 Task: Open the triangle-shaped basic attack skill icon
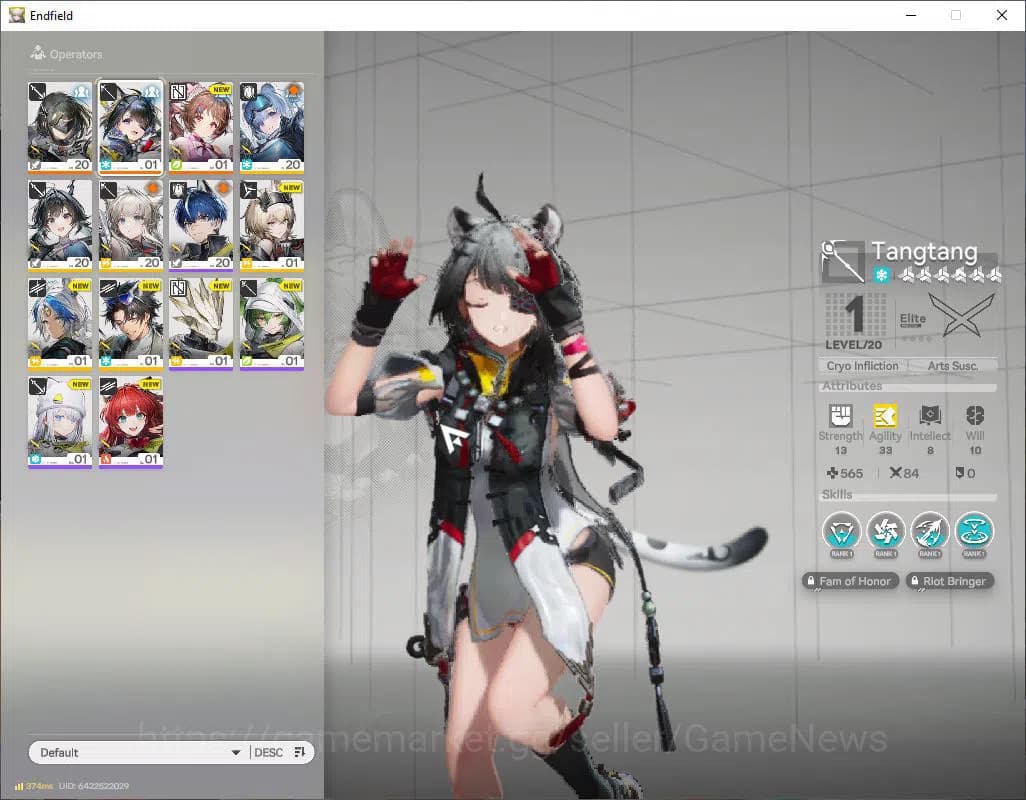point(841,530)
